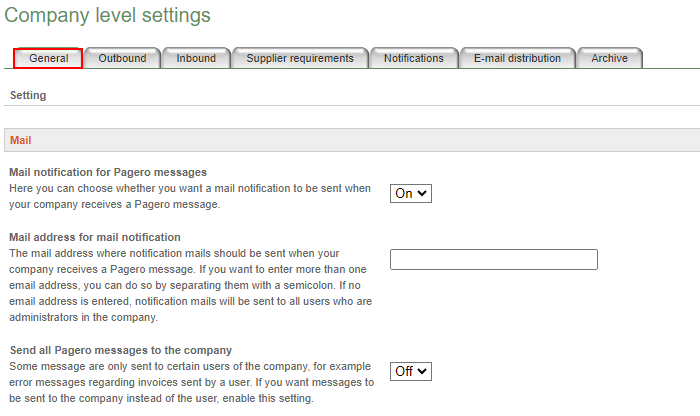The height and width of the screenshot is (416, 700).
Task: Click the green line under the tab bar
Action: 352,69
